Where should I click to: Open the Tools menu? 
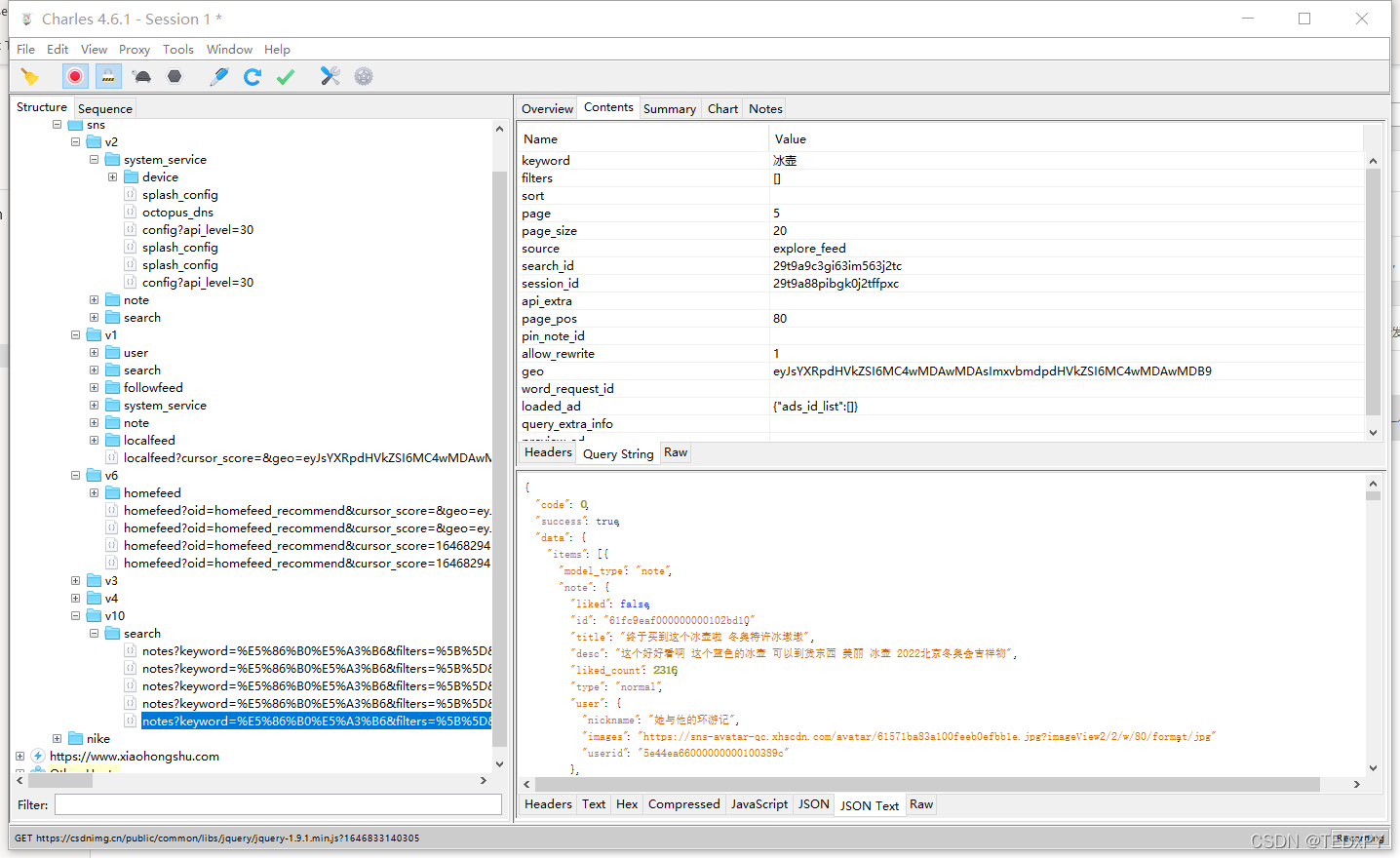(178, 49)
